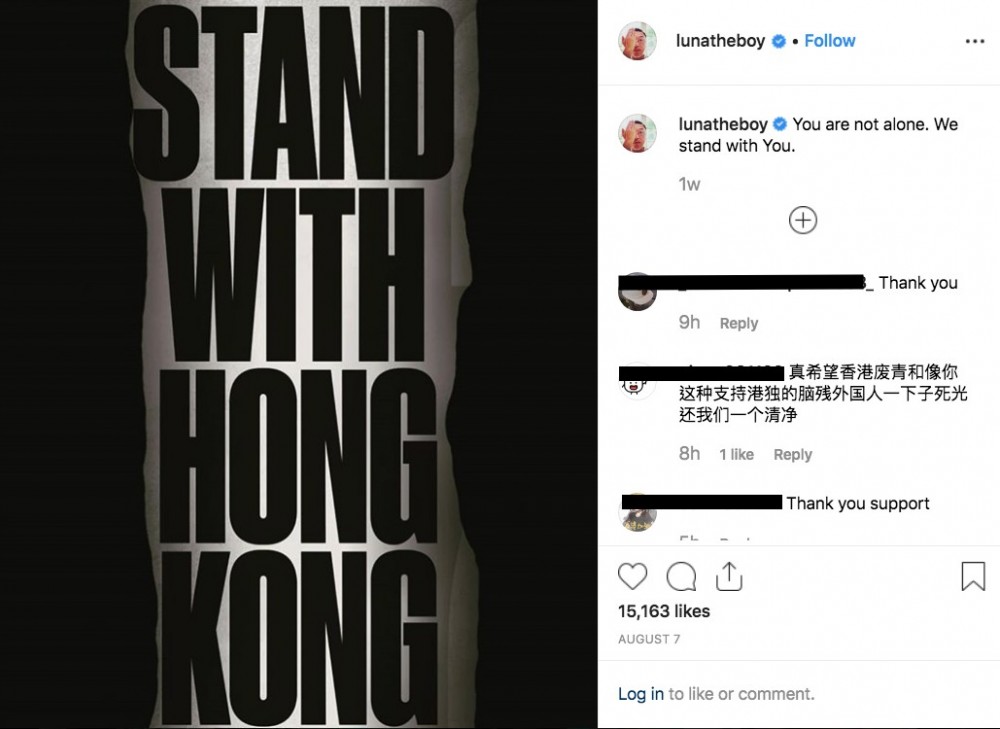View who gave 1 like on the comment
Screen dimensions: 1000x729
click(736, 454)
